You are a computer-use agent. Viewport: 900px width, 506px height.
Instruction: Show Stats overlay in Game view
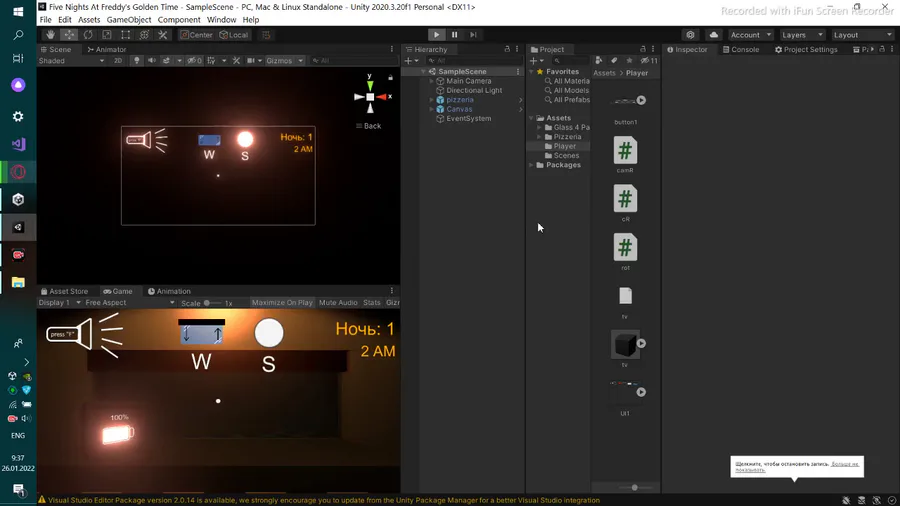[x=371, y=302]
